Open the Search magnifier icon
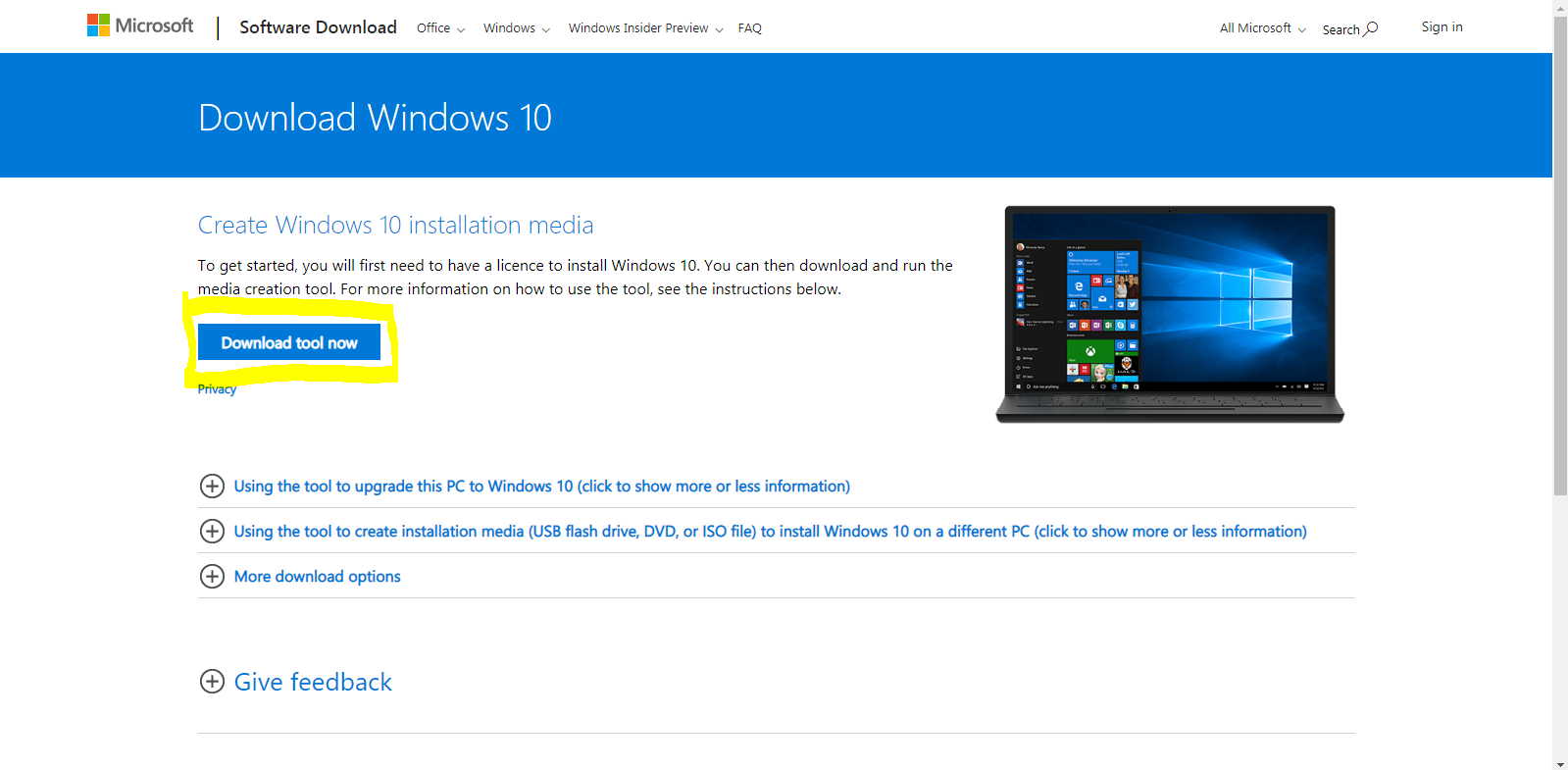 1371,28
